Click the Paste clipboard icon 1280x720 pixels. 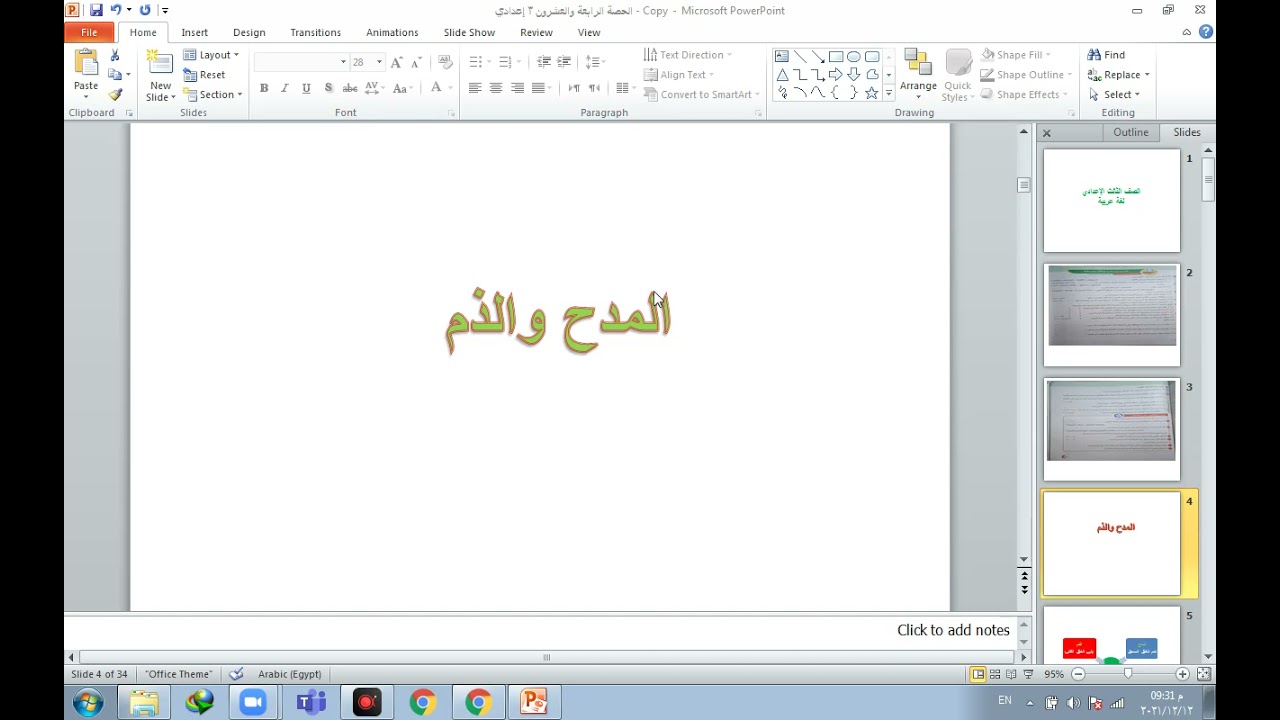click(86, 62)
